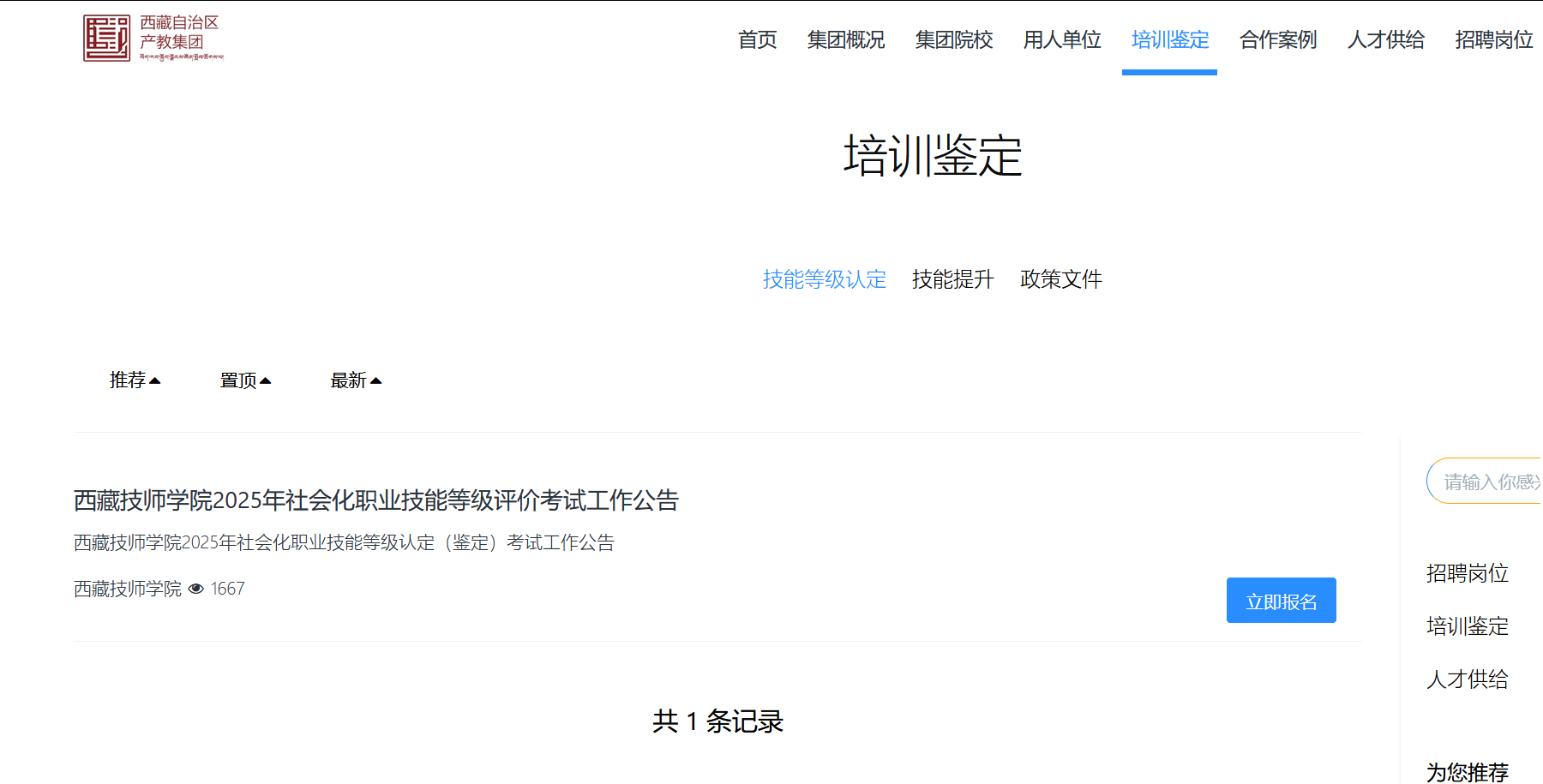Click the 立即报名 button

[x=1281, y=600]
